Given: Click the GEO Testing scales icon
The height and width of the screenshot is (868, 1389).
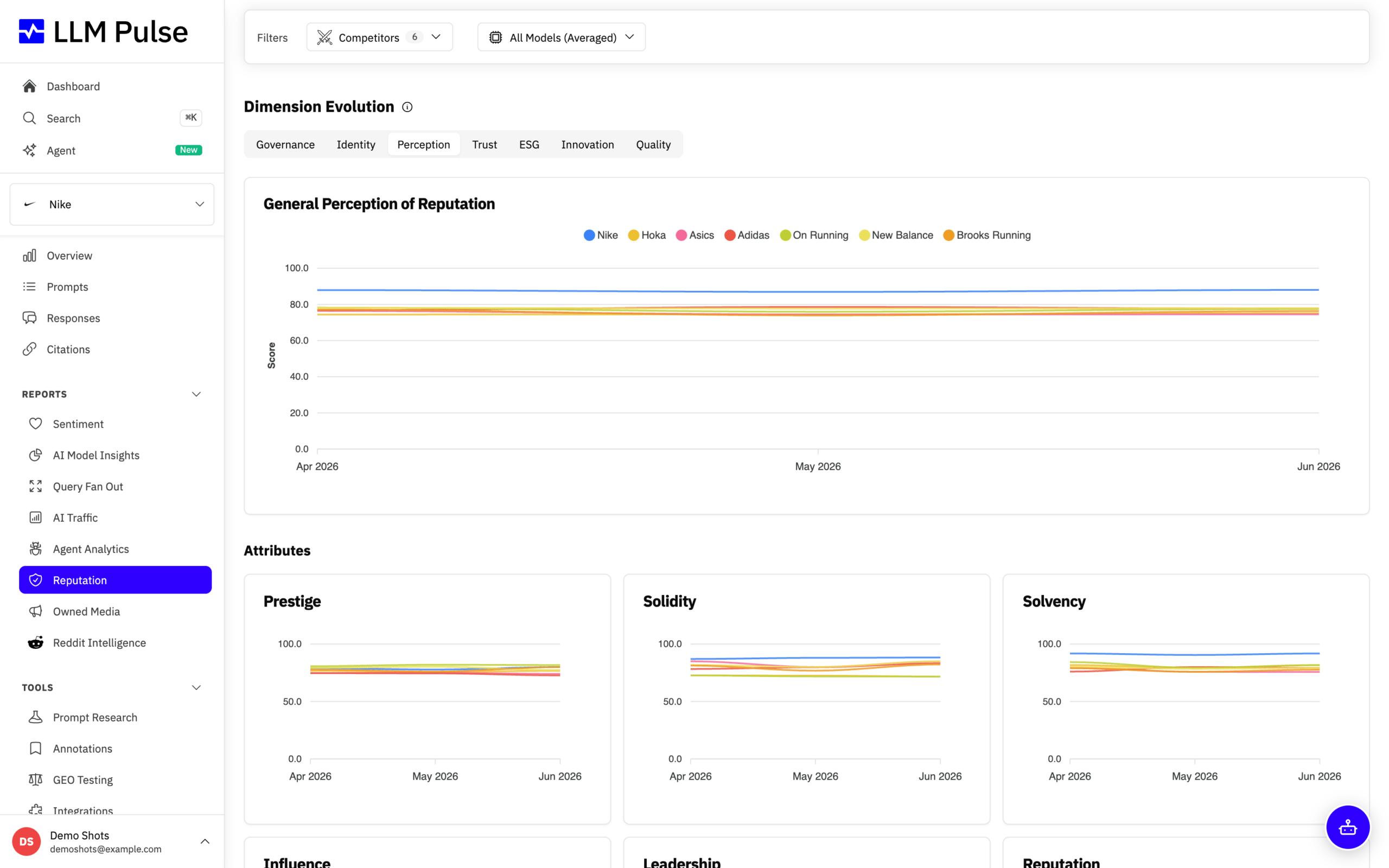Looking at the screenshot, I should pos(36,780).
